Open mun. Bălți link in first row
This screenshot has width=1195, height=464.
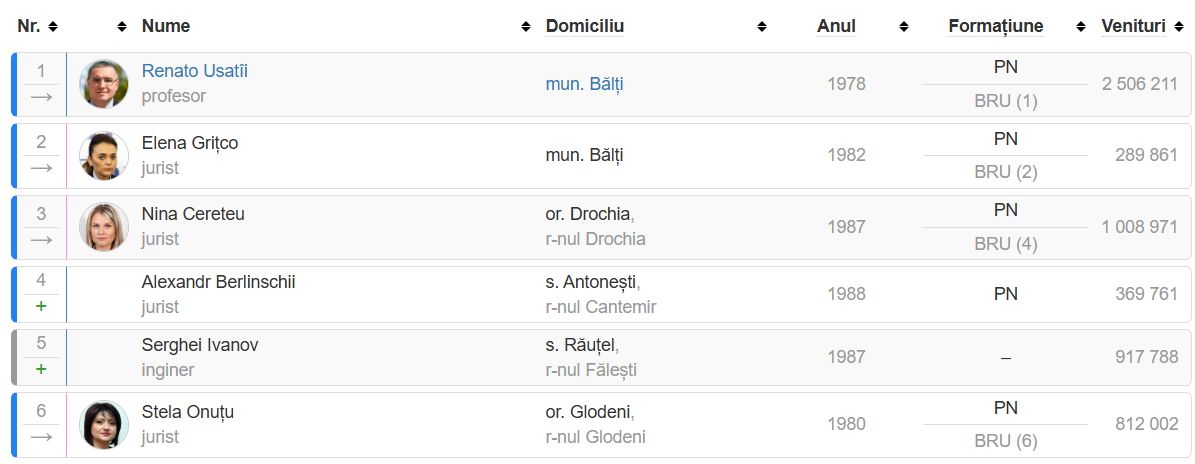(x=585, y=84)
